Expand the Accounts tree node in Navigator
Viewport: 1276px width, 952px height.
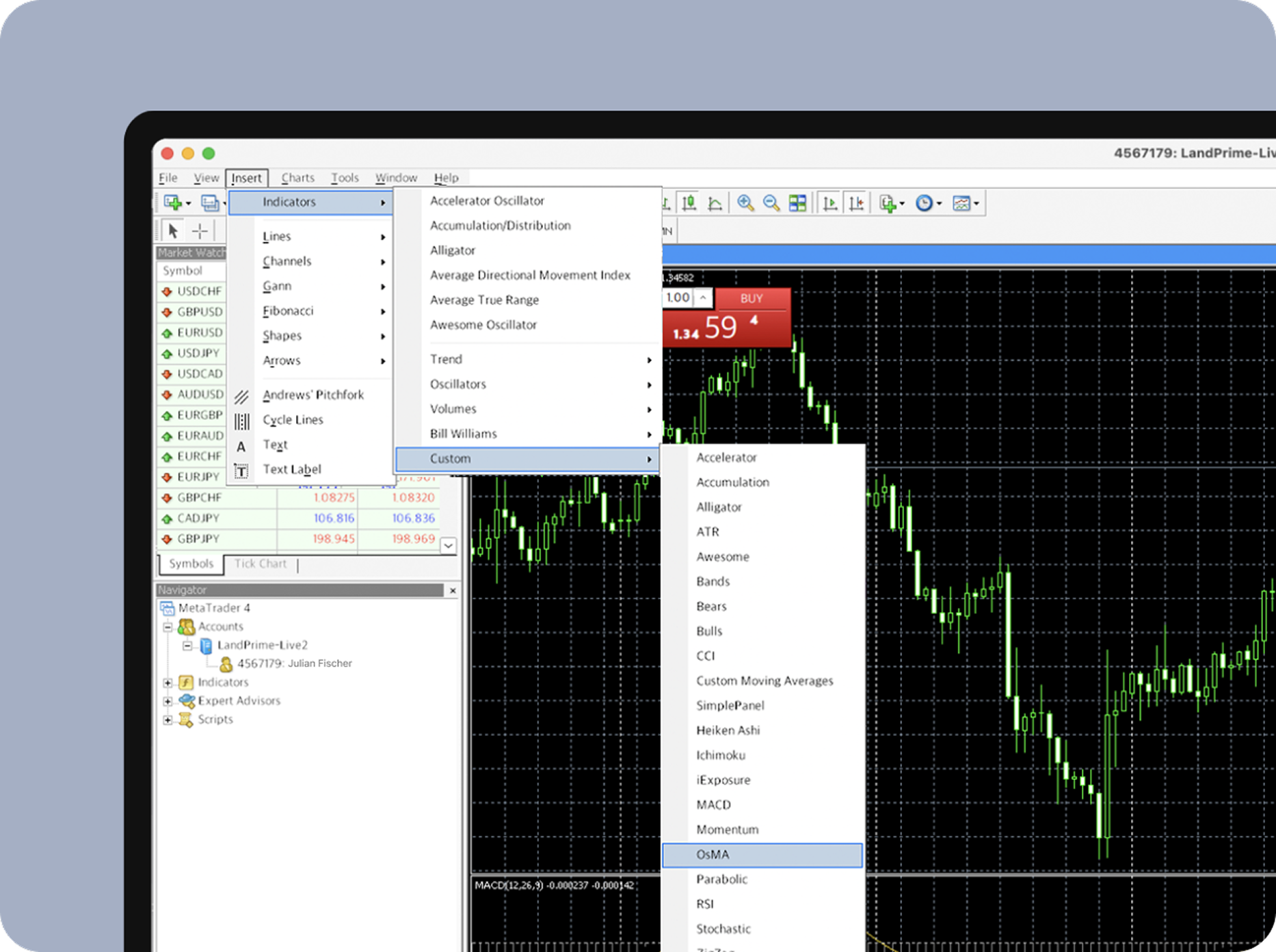168,626
